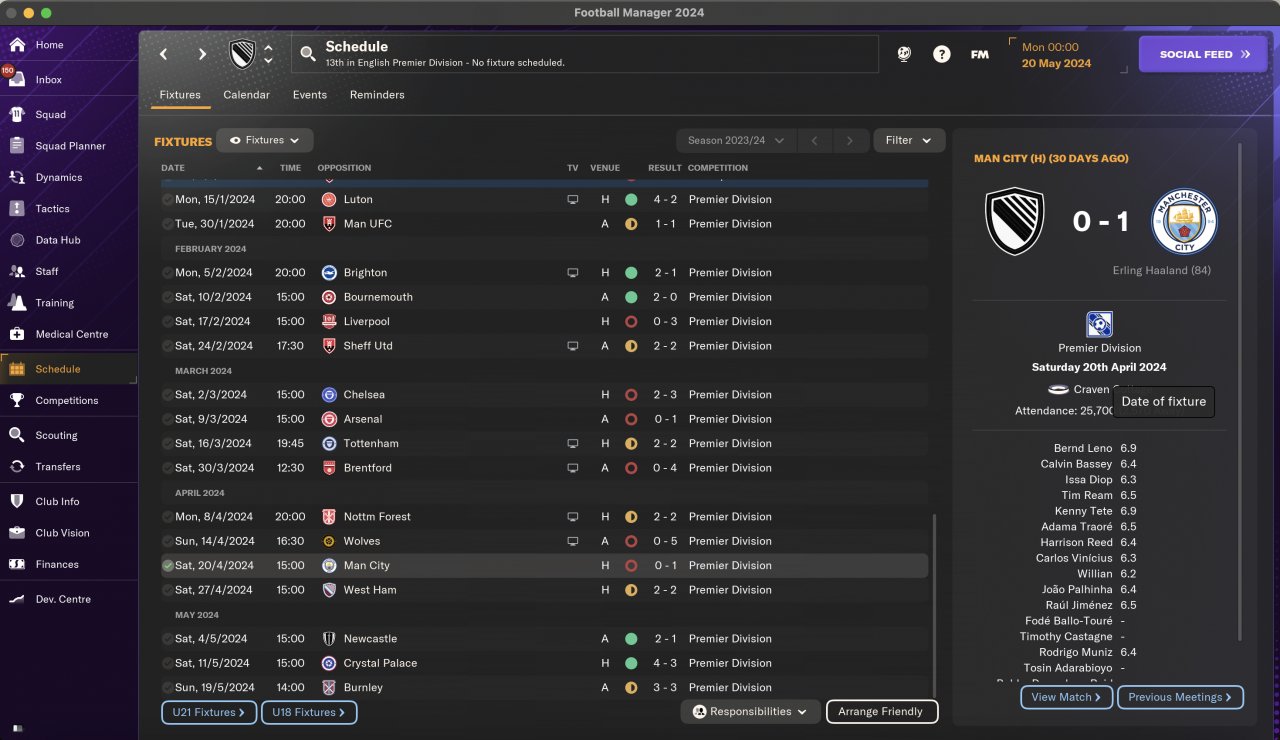Select the Tactics board icon in the sidebar

17,209
